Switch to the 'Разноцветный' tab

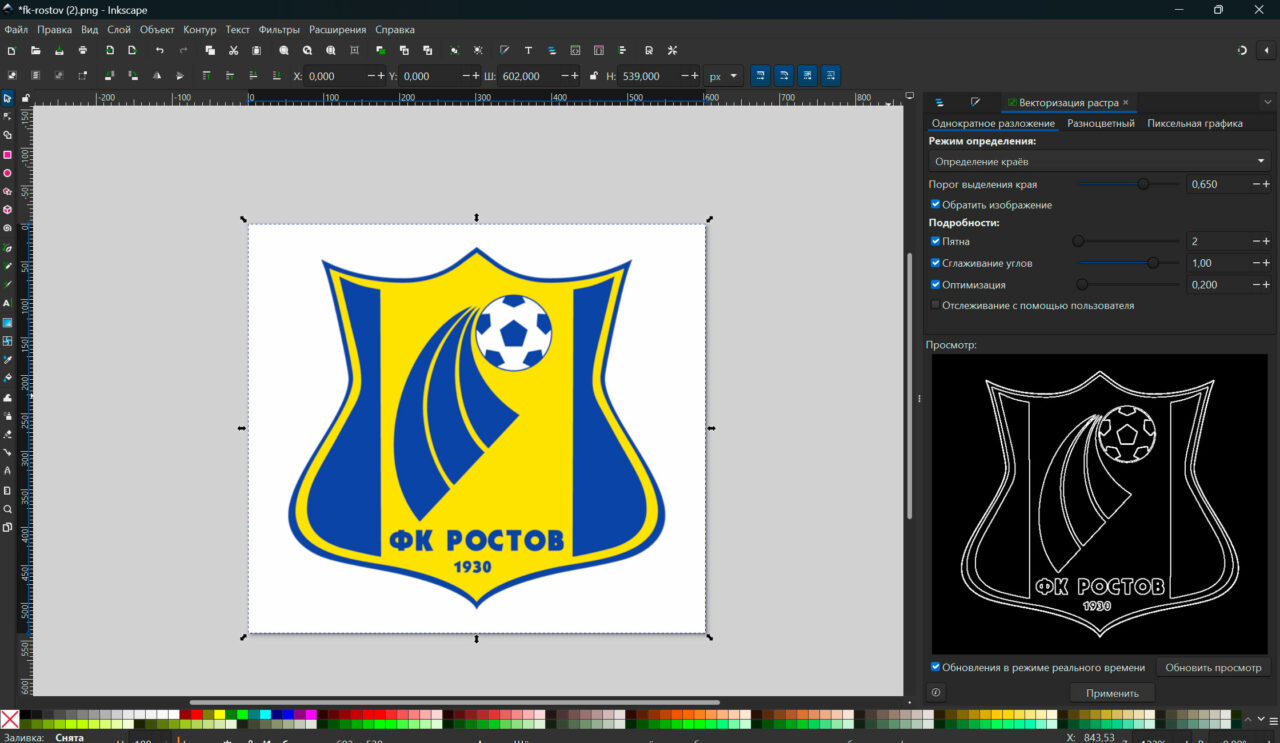click(1101, 123)
